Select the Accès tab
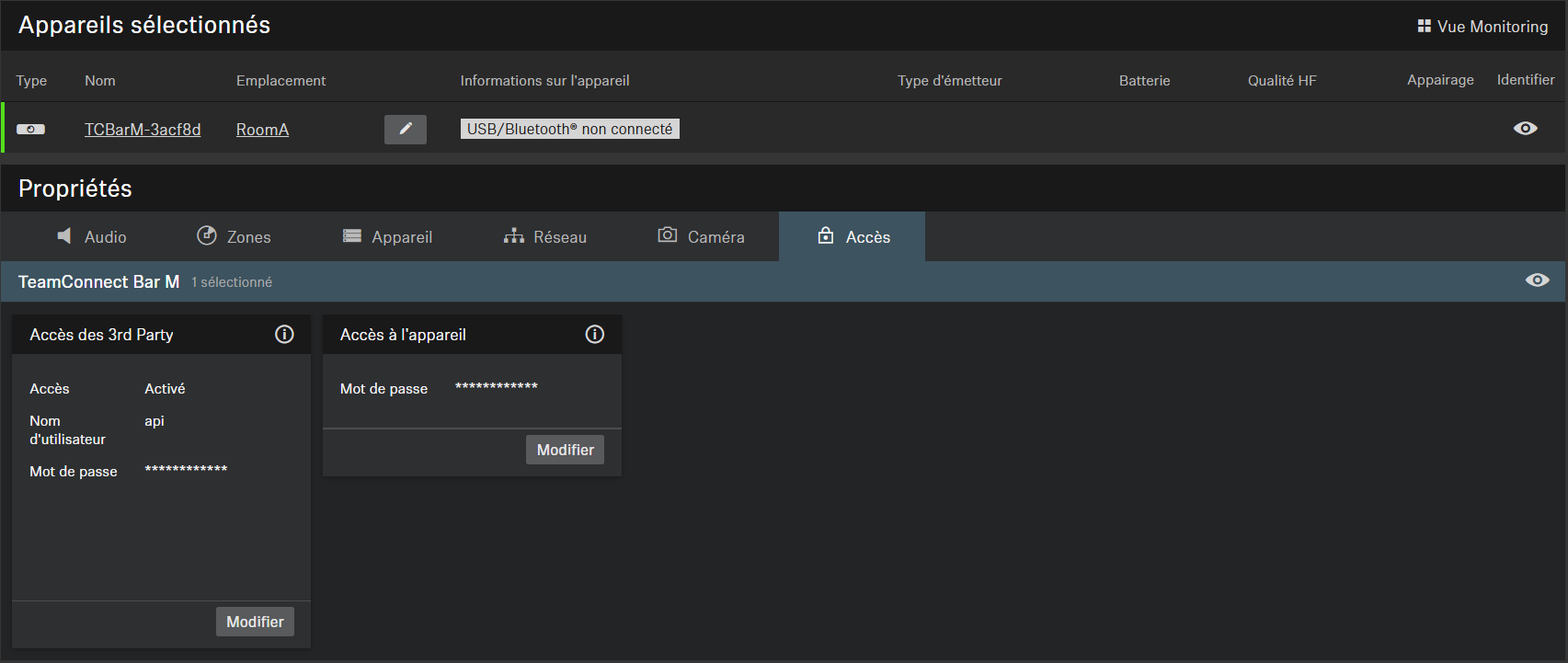The width and height of the screenshot is (1568, 663). coord(853,236)
